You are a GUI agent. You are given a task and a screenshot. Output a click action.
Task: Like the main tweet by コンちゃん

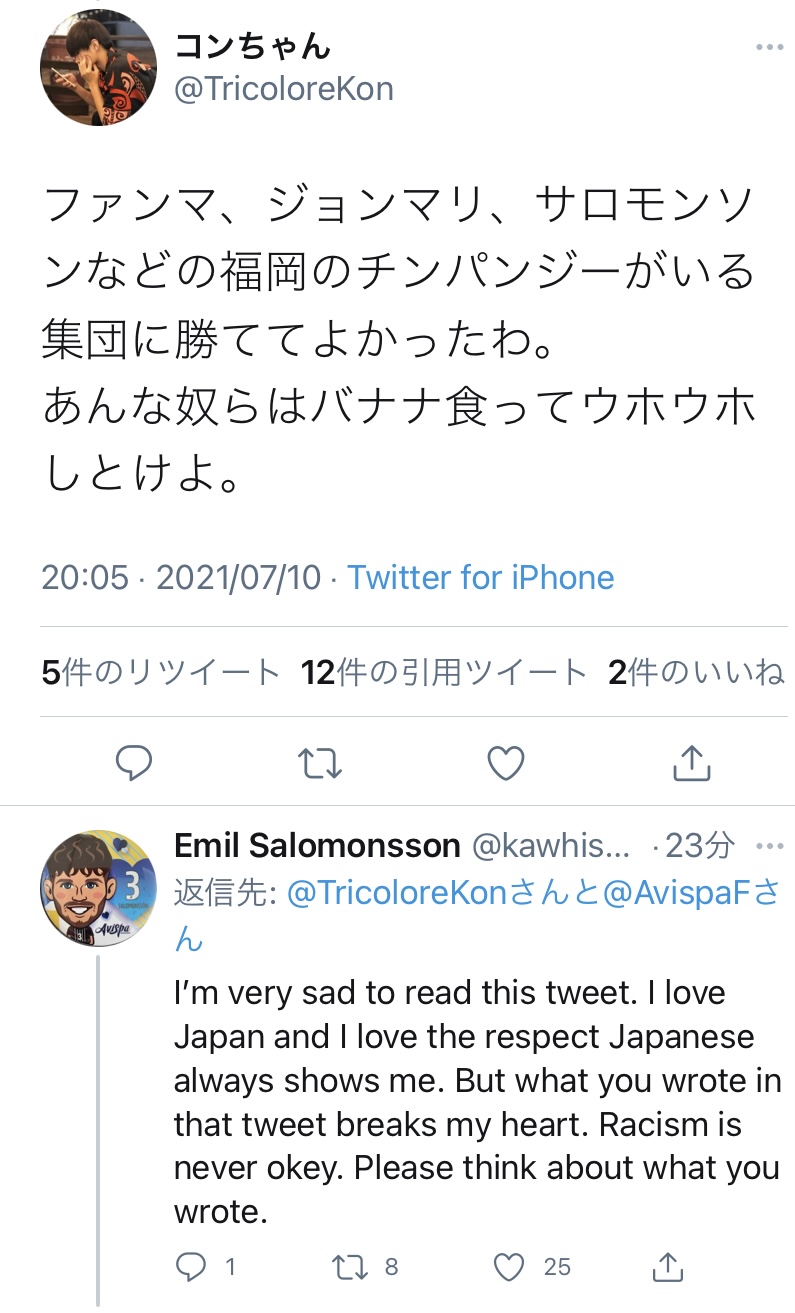(506, 763)
